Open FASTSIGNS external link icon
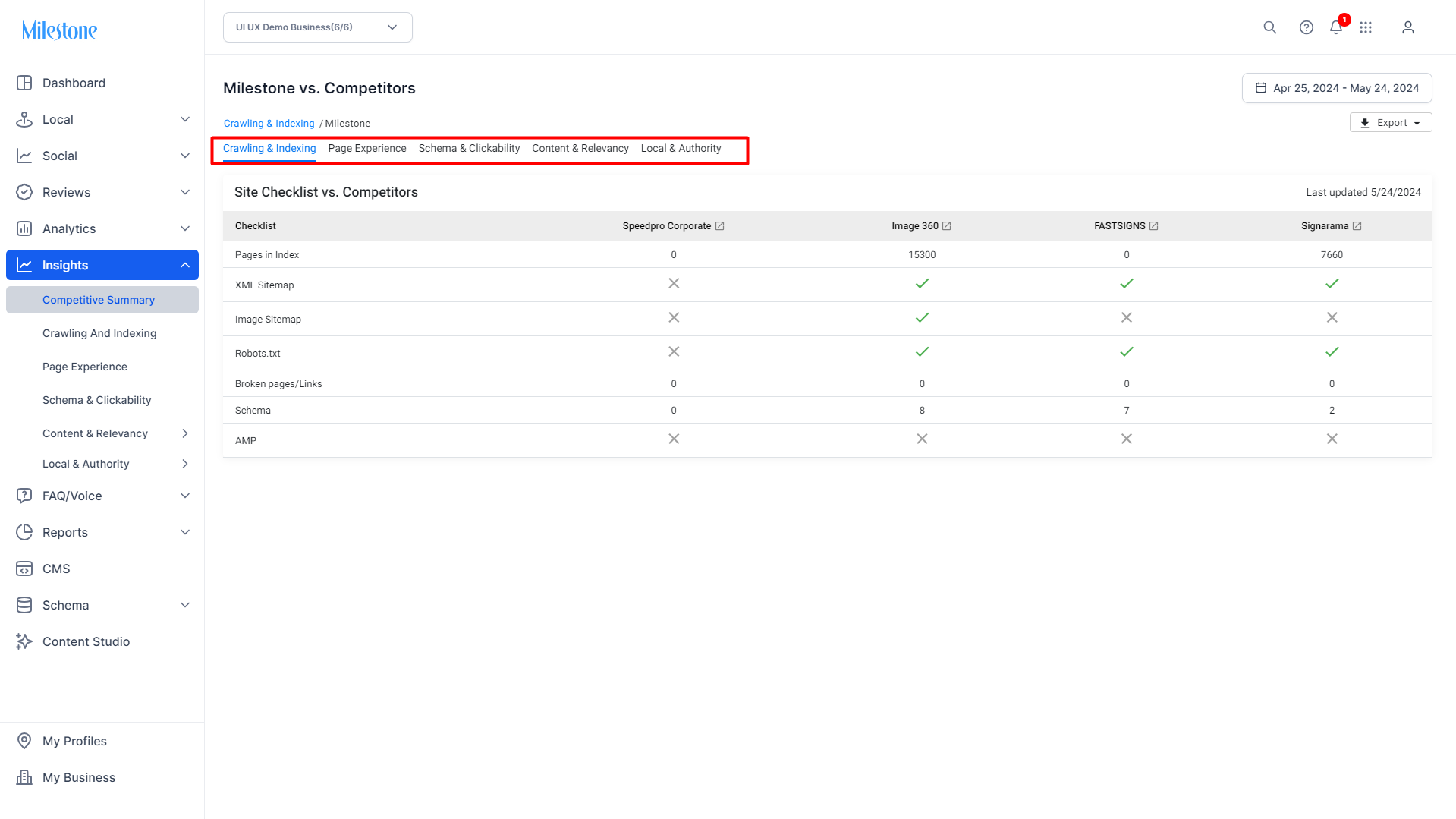This screenshot has height=819, width=1456. (1154, 226)
